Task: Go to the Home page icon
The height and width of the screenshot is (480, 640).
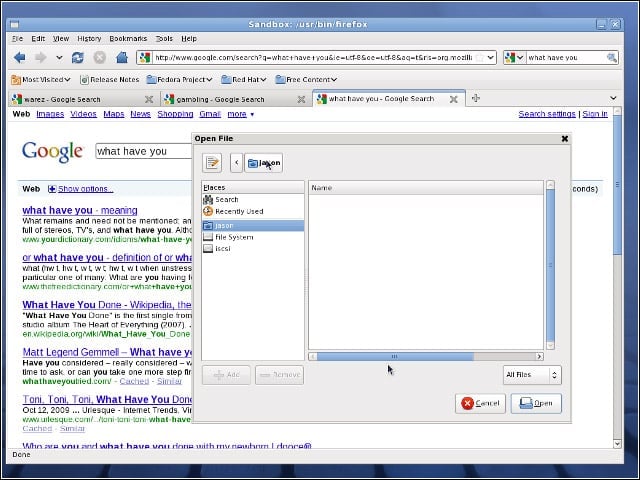Action: [122, 58]
